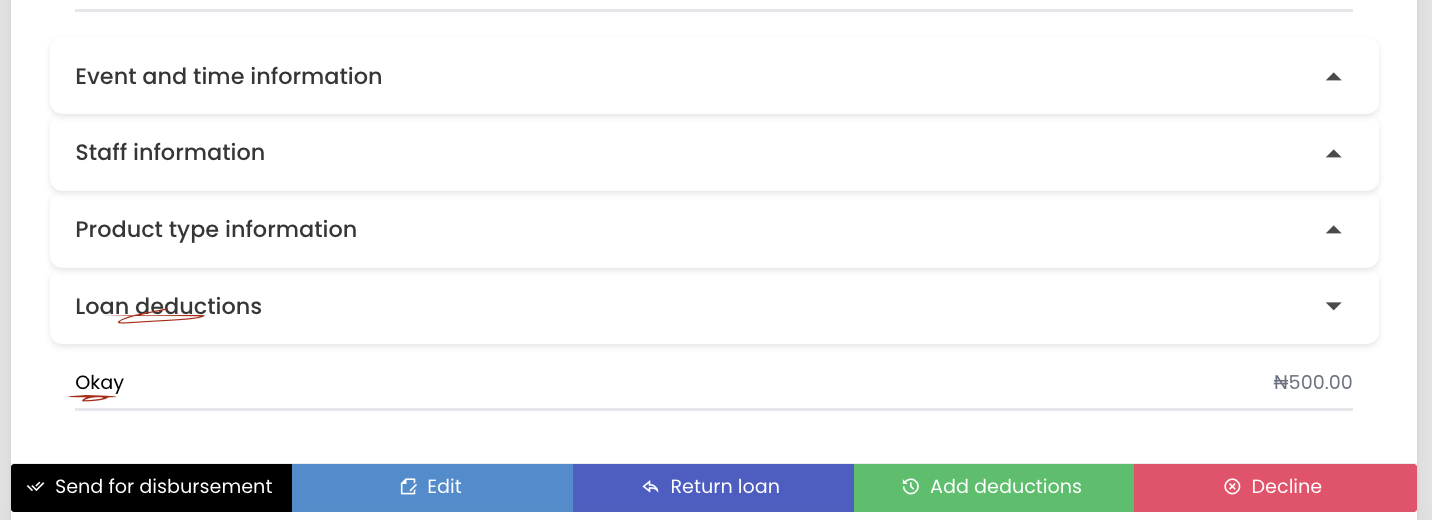Click the reply arrow icon beside Return loan
Screen dimensions: 1432x520
click(x=651, y=487)
